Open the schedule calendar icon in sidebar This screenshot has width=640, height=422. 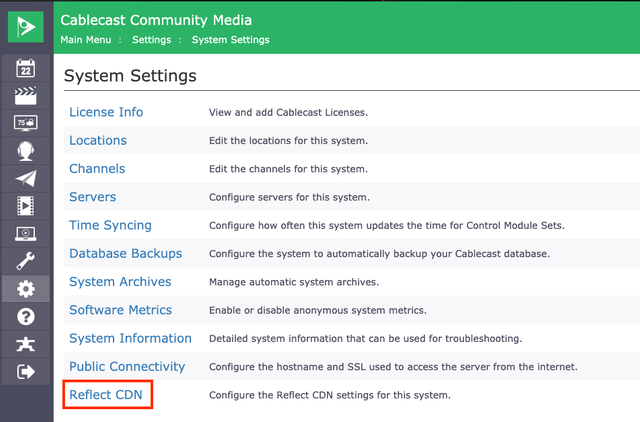[26, 68]
